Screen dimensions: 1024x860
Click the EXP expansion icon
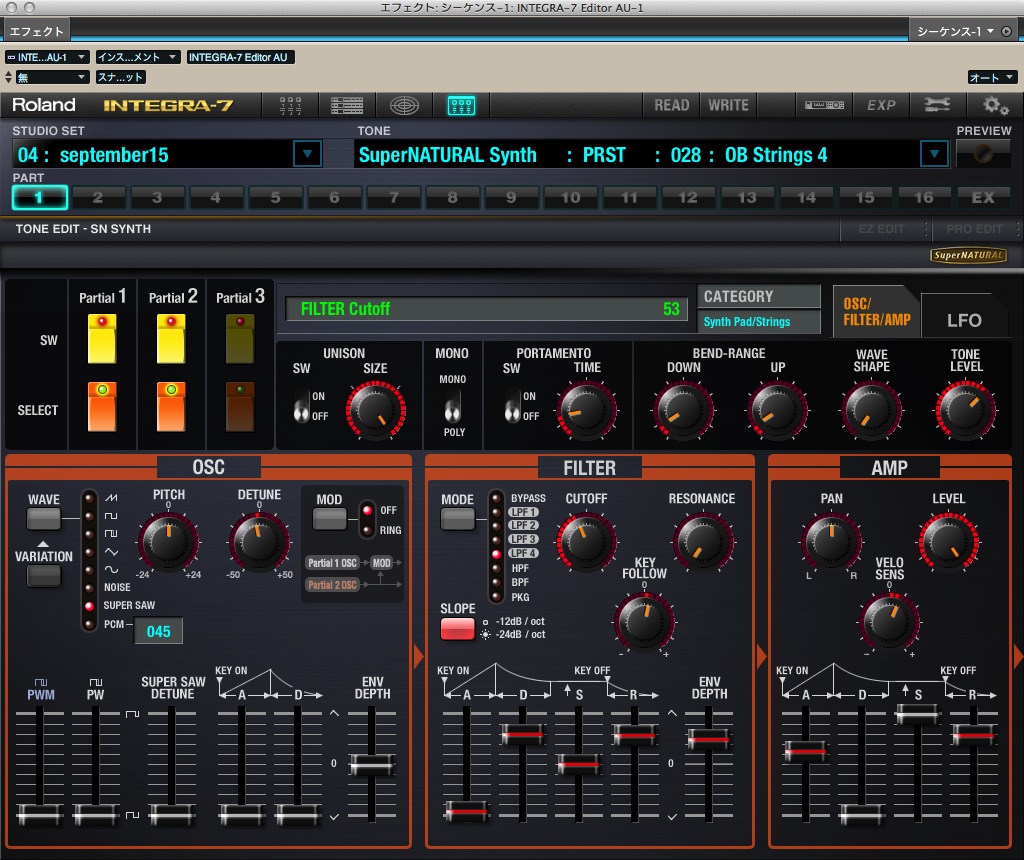pos(881,105)
